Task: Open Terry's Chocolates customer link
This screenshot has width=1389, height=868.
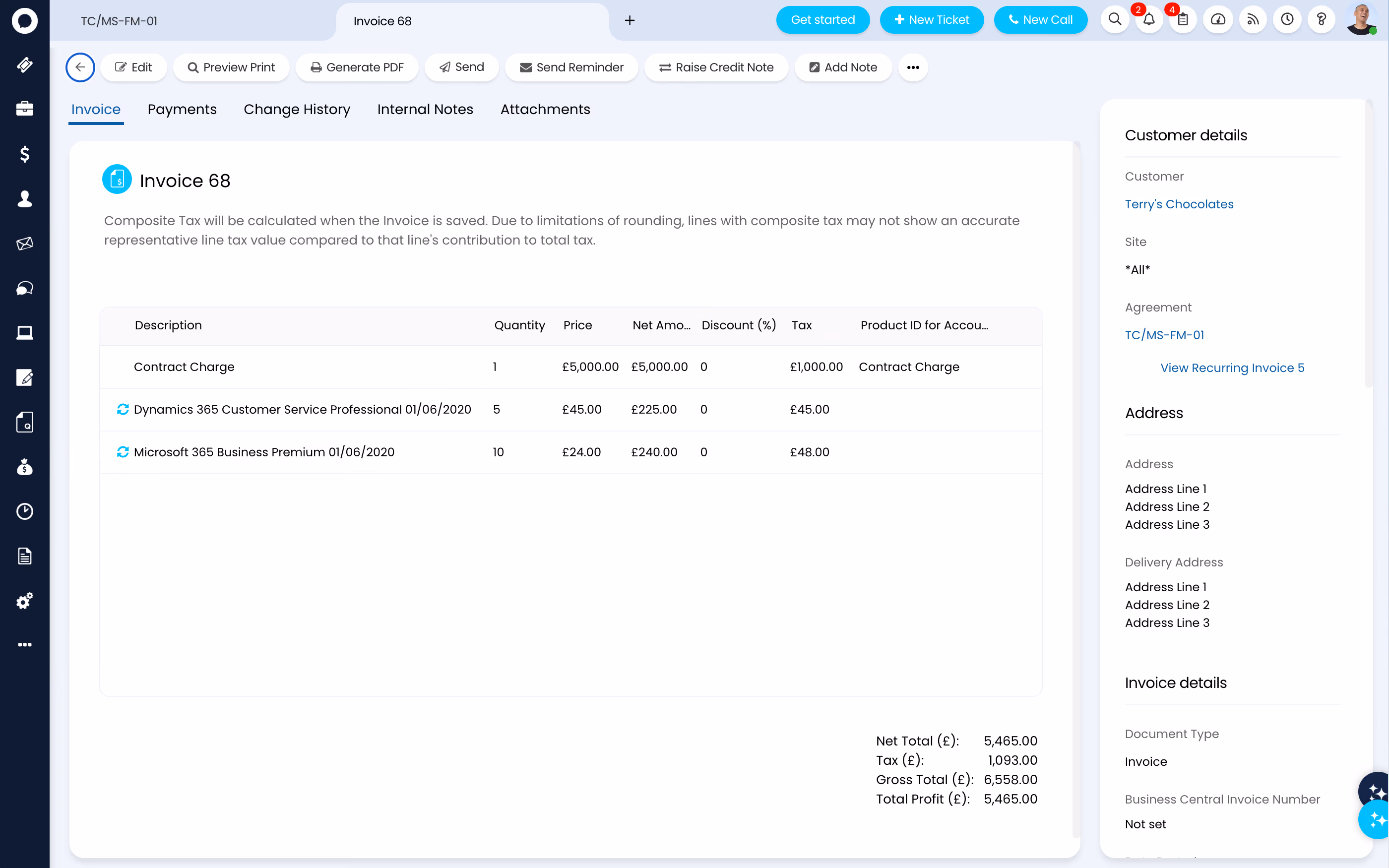Action: click(x=1179, y=204)
